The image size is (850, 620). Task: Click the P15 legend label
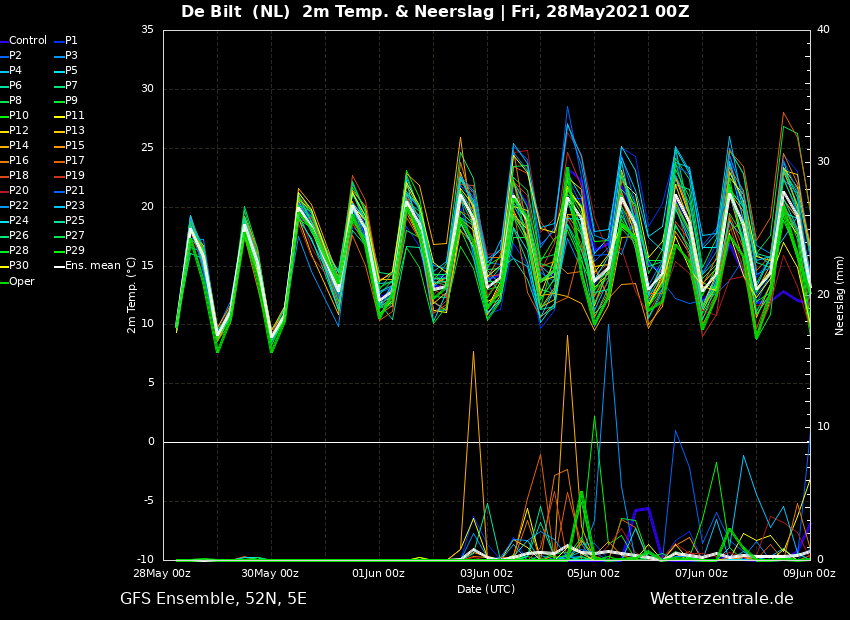coord(70,145)
